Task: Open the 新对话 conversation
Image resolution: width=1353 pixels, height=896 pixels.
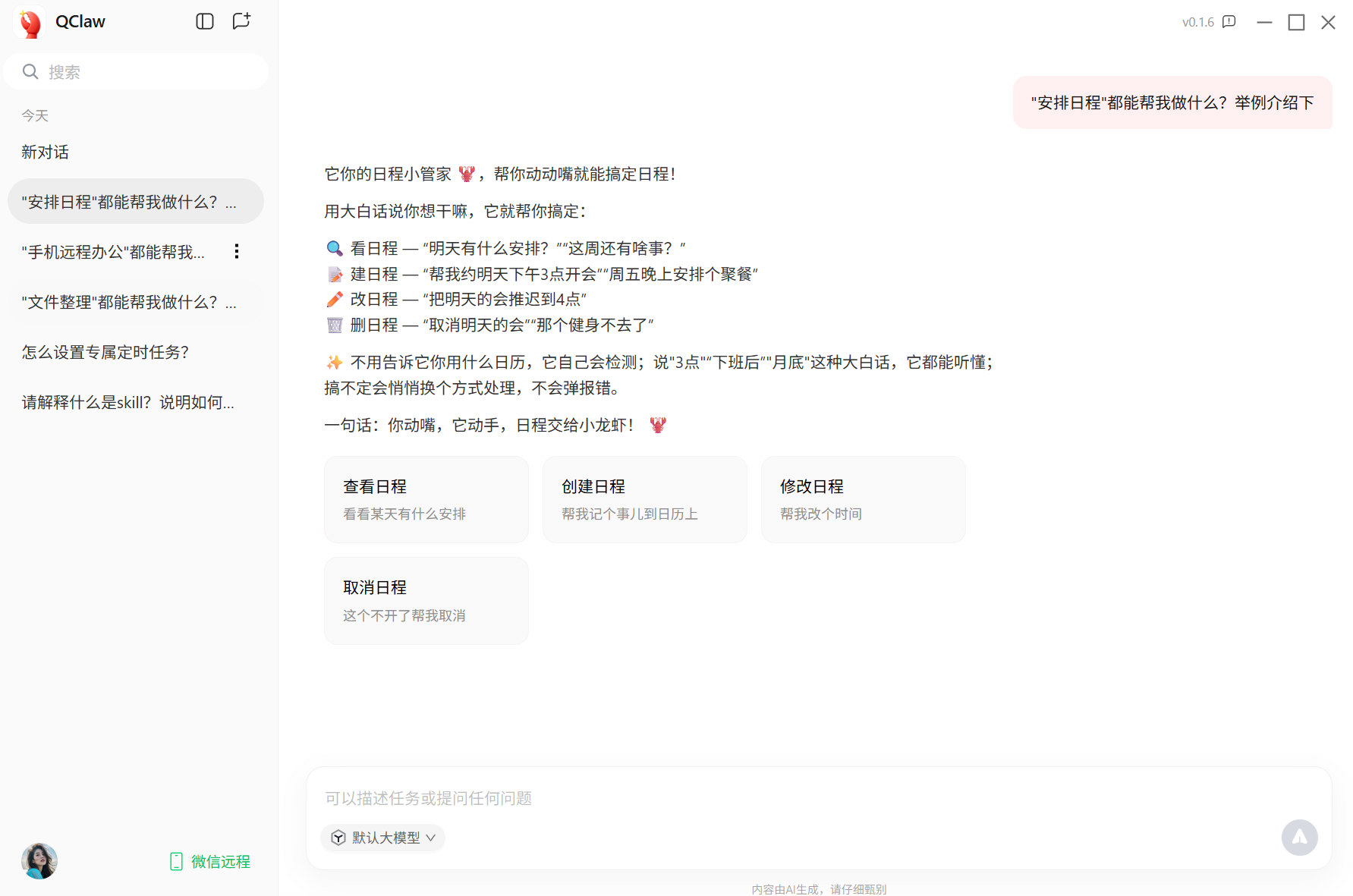Action: (136, 152)
